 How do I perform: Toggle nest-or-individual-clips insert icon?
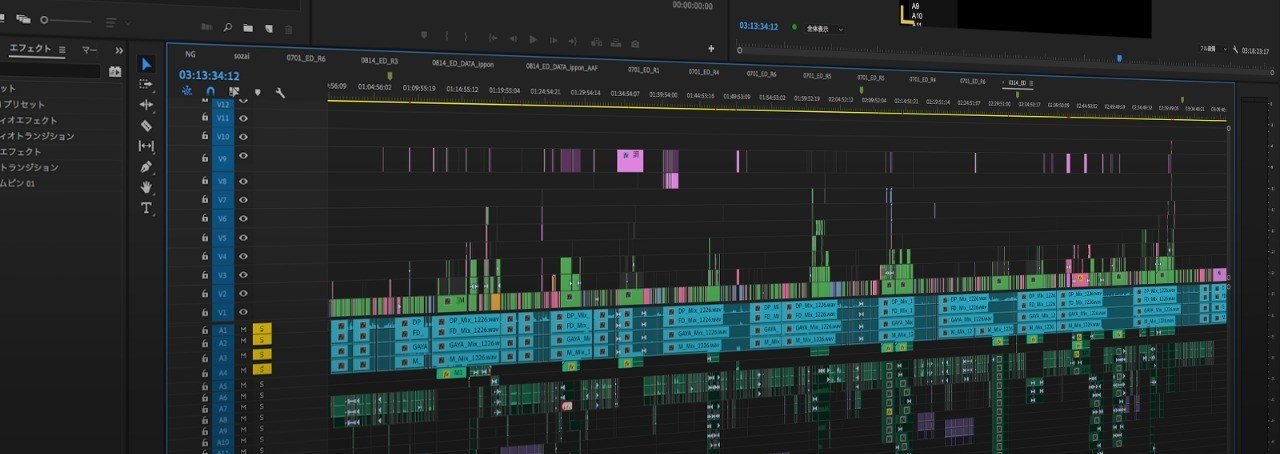click(x=187, y=91)
